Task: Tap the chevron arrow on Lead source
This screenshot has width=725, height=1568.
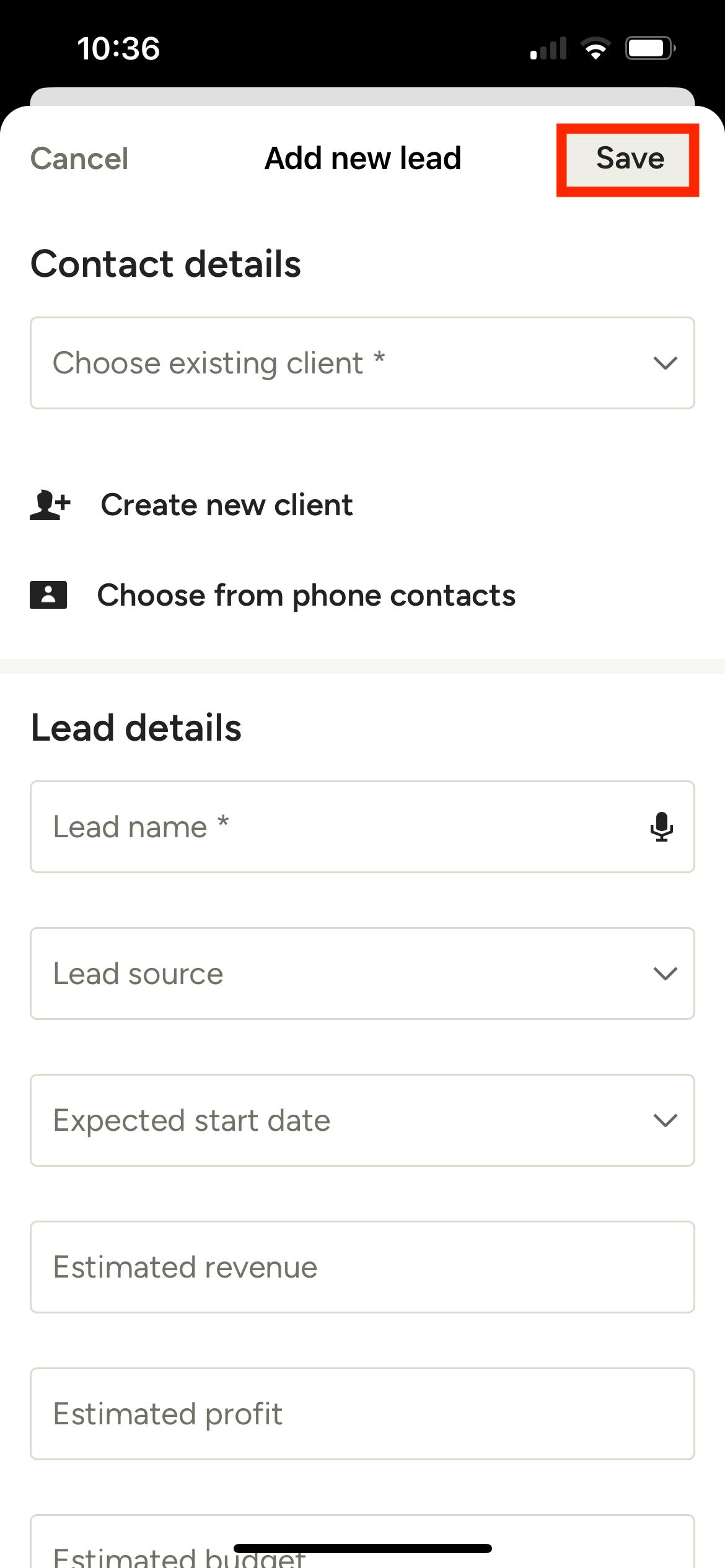Action: pyautogui.click(x=665, y=973)
